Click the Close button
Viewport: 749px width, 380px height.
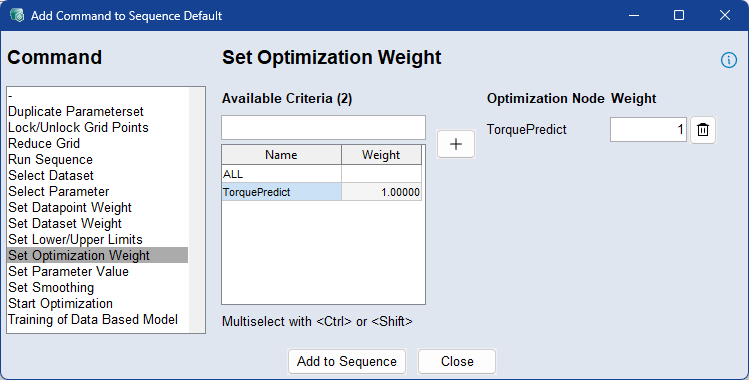click(457, 361)
